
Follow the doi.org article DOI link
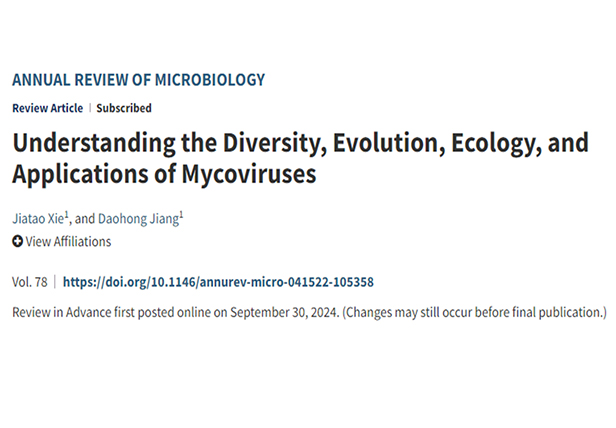coord(219,282)
